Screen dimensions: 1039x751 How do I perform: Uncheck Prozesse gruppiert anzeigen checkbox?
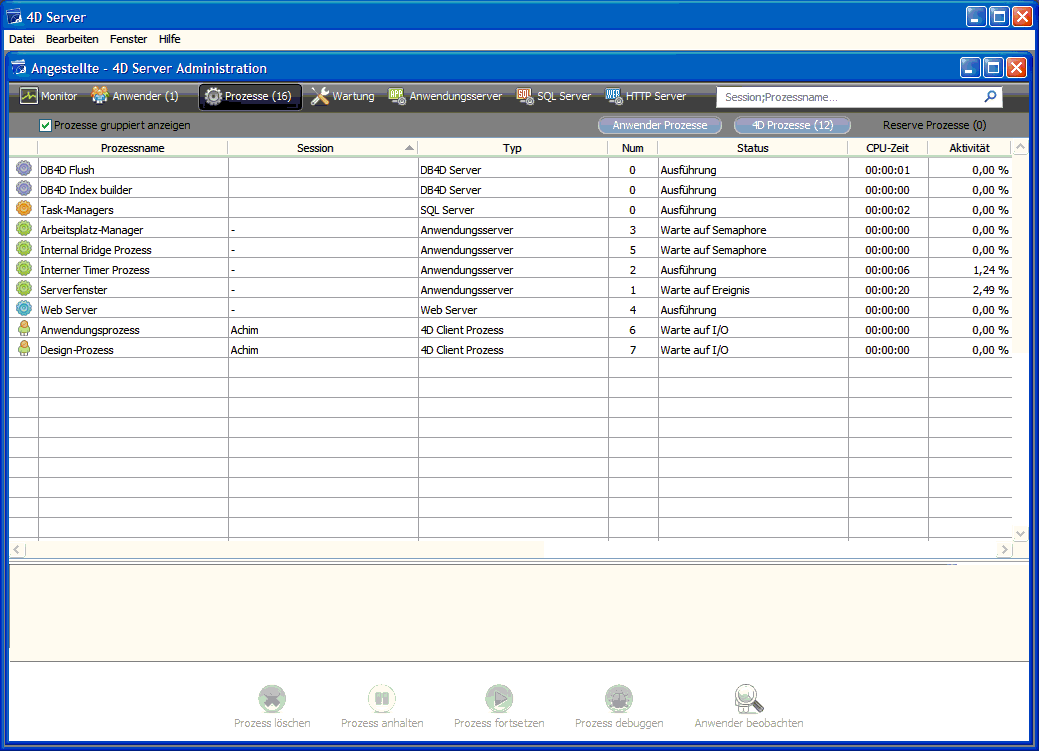tap(45, 126)
